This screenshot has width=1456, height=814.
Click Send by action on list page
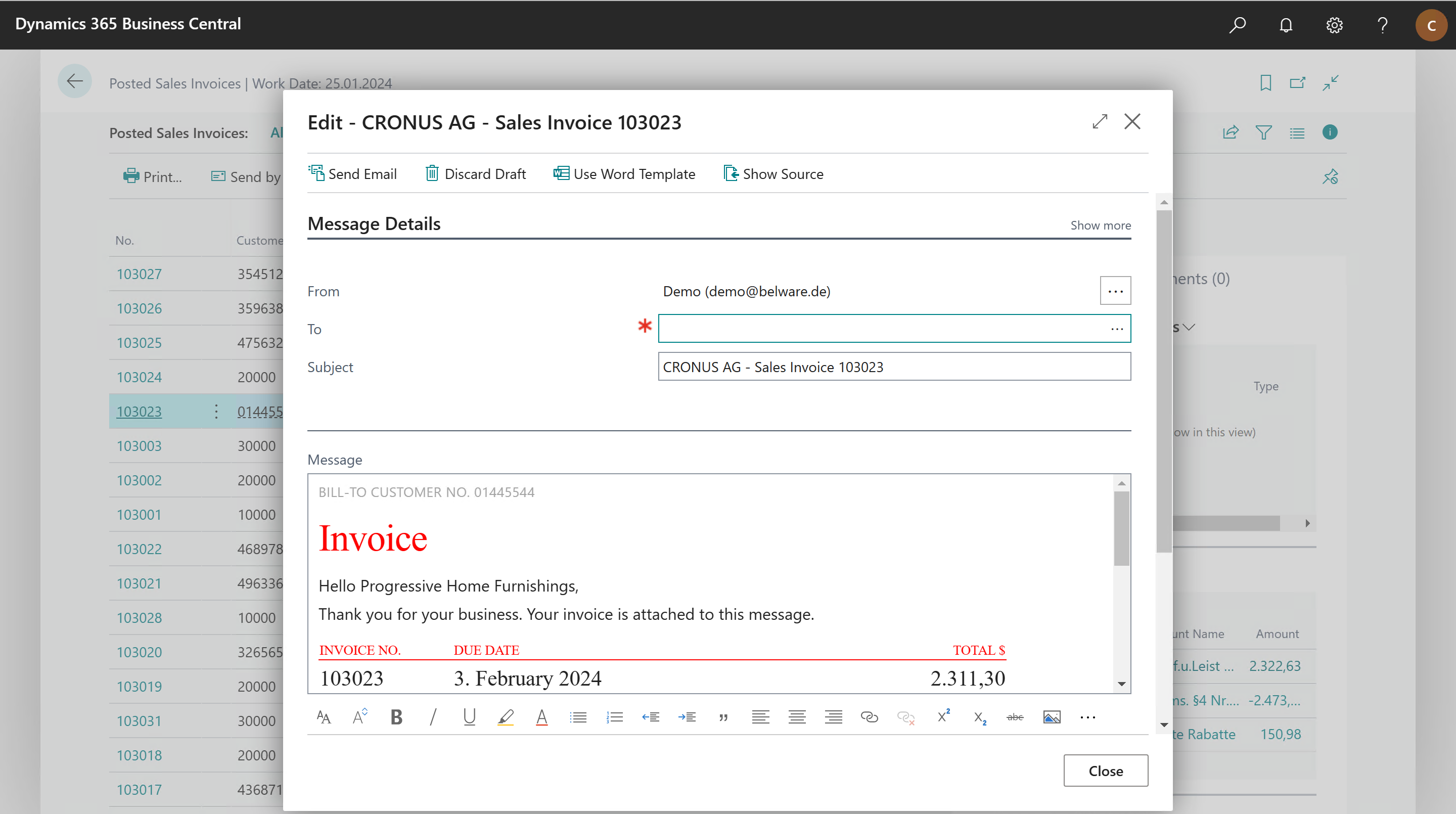(246, 177)
